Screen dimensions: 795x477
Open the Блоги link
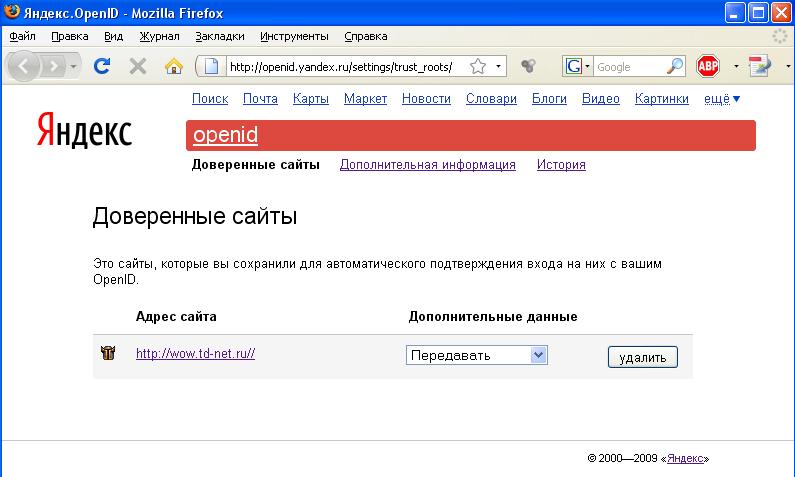point(549,98)
